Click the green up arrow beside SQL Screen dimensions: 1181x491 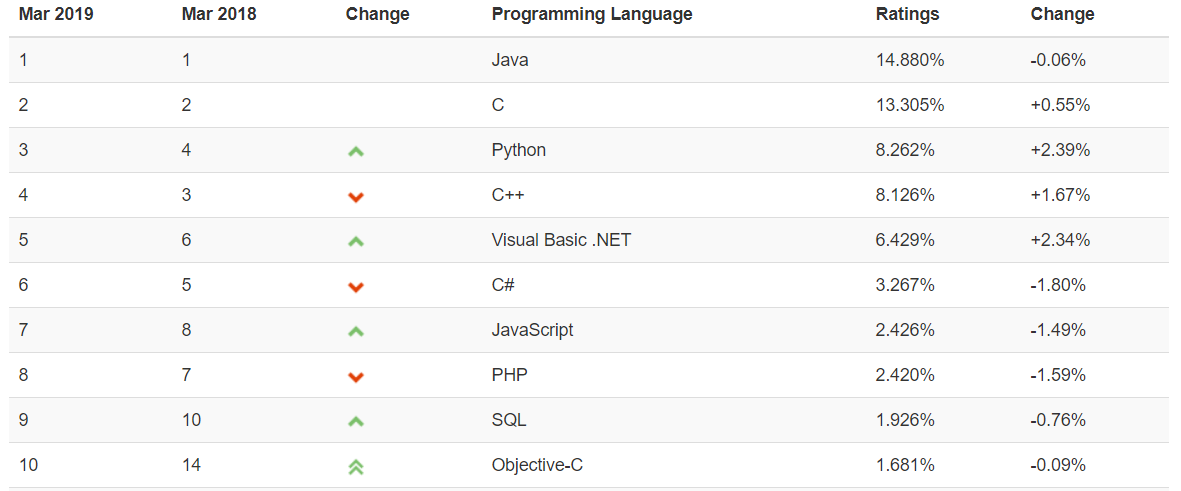click(x=356, y=421)
